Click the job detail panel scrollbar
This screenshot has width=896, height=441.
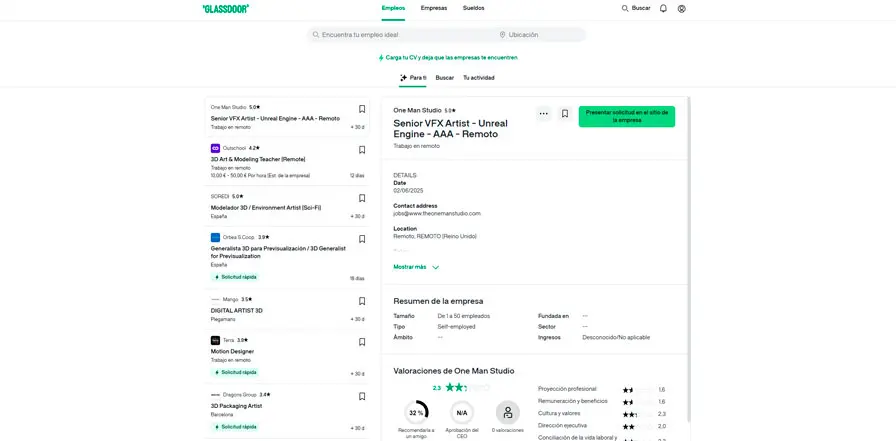click(x=689, y=260)
